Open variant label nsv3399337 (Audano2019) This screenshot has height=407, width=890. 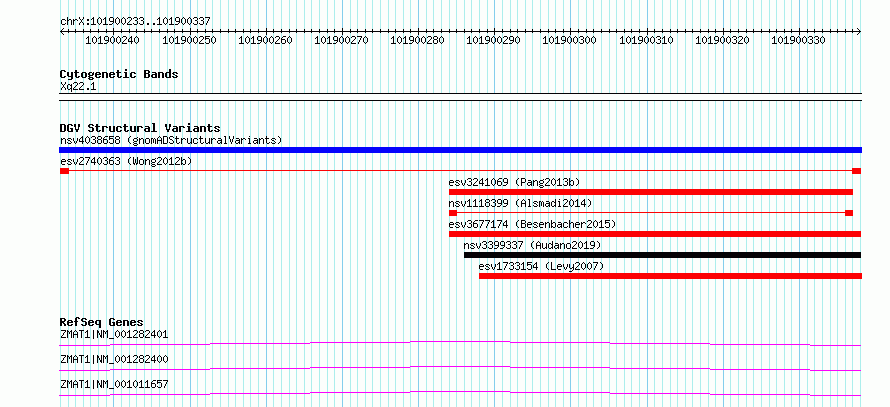tap(532, 245)
